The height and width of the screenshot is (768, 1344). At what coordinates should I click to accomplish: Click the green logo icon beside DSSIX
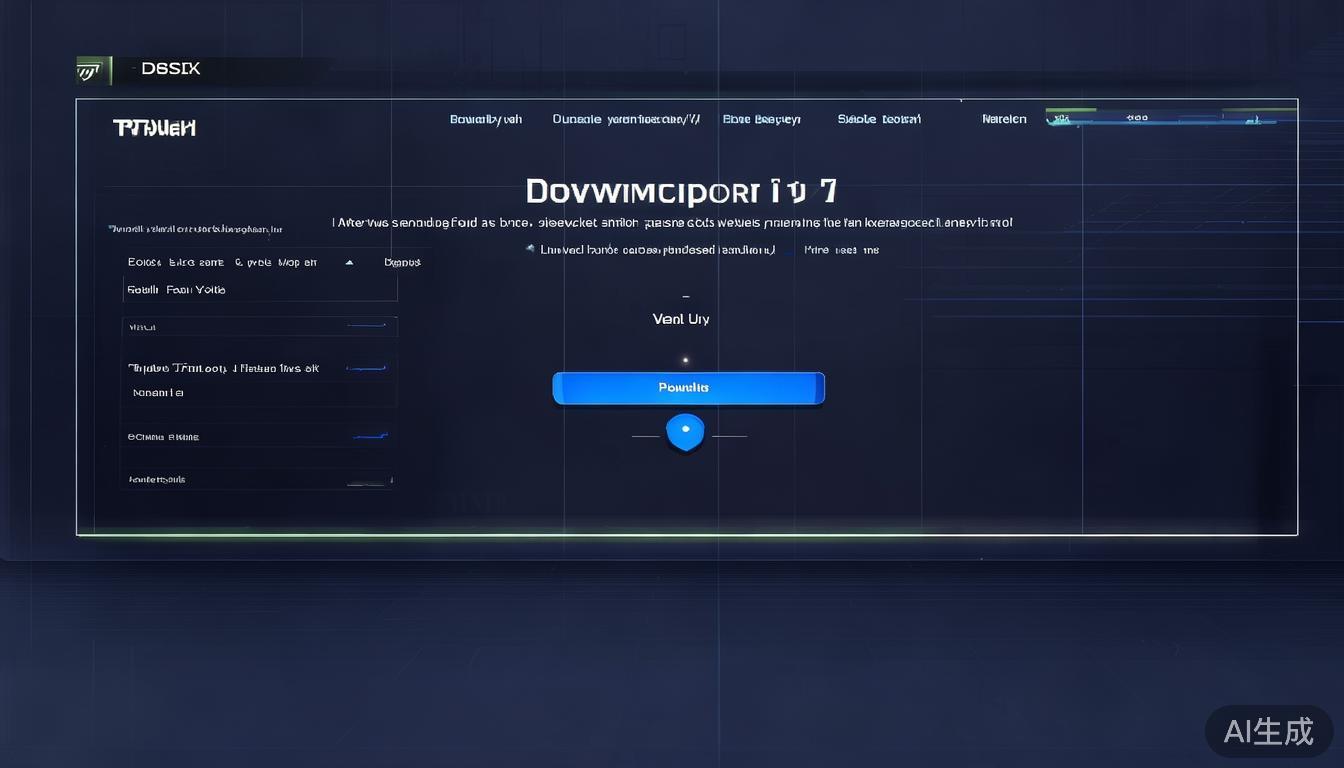tap(90, 69)
